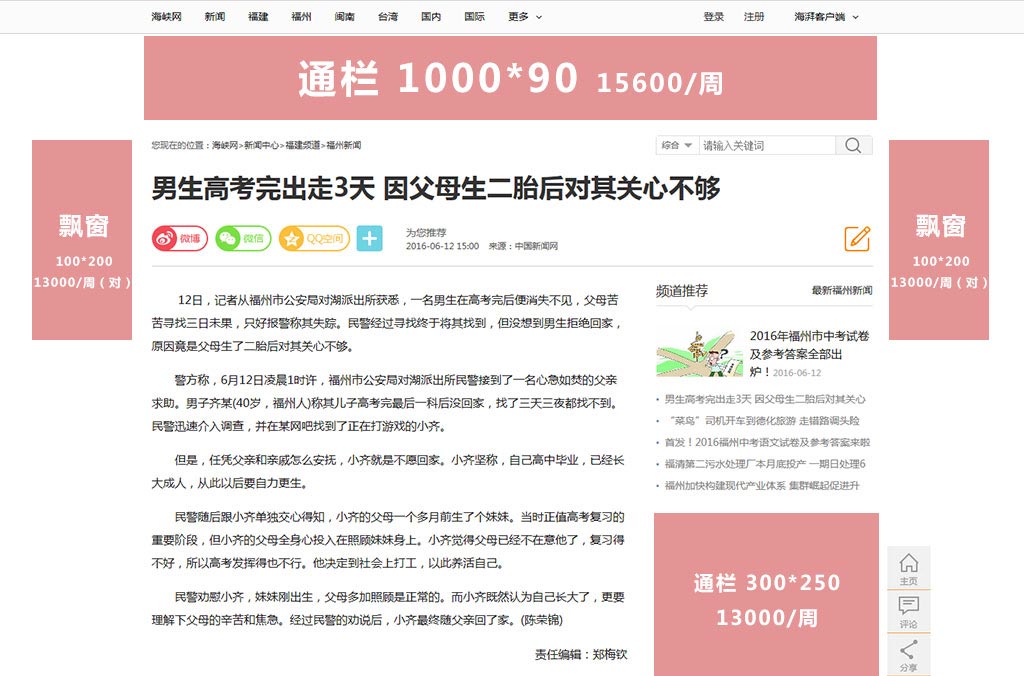Image resolution: width=1024 pixels, height=676 pixels.
Task: Share article to QQ空间
Action: point(314,239)
